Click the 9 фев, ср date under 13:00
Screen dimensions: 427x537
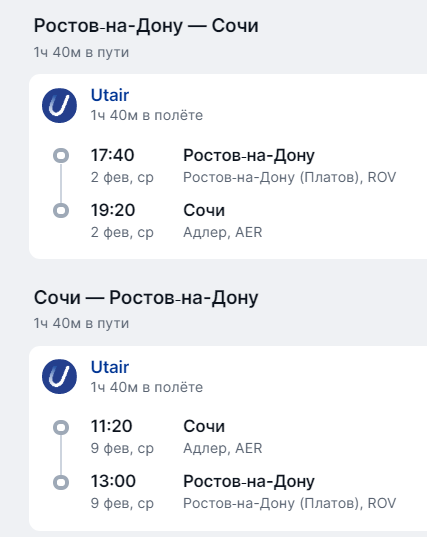(122, 503)
